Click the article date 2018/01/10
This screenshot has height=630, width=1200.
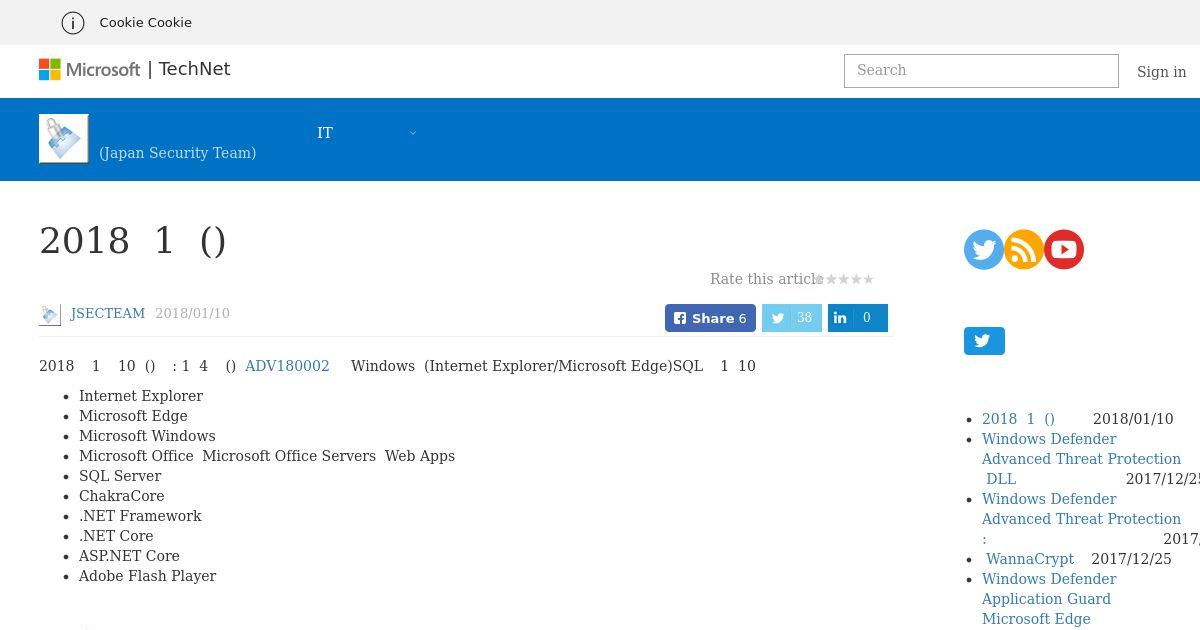192,313
